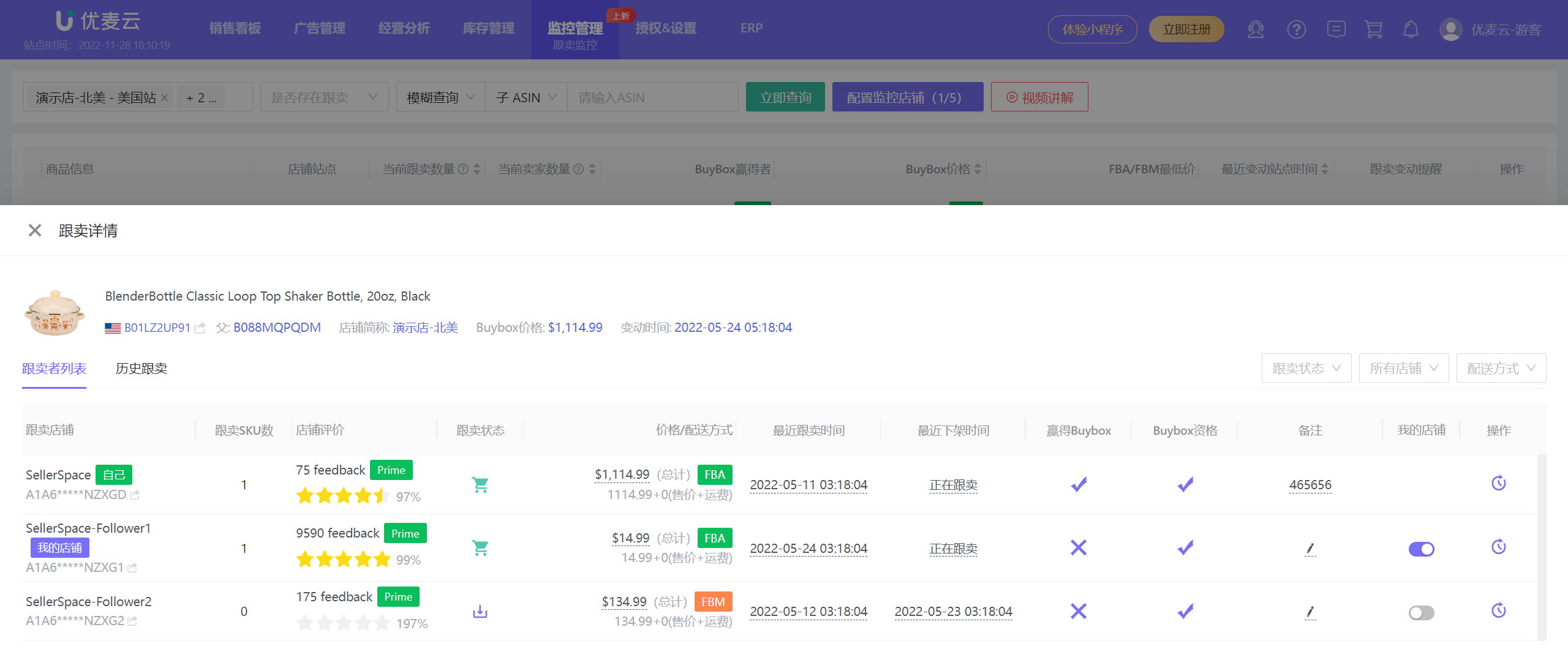Image resolution: width=1568 pixels, height=649 pixels.
Task: Open the history clock icon in SellerSpace operation column
Action: pos(1499,483)
